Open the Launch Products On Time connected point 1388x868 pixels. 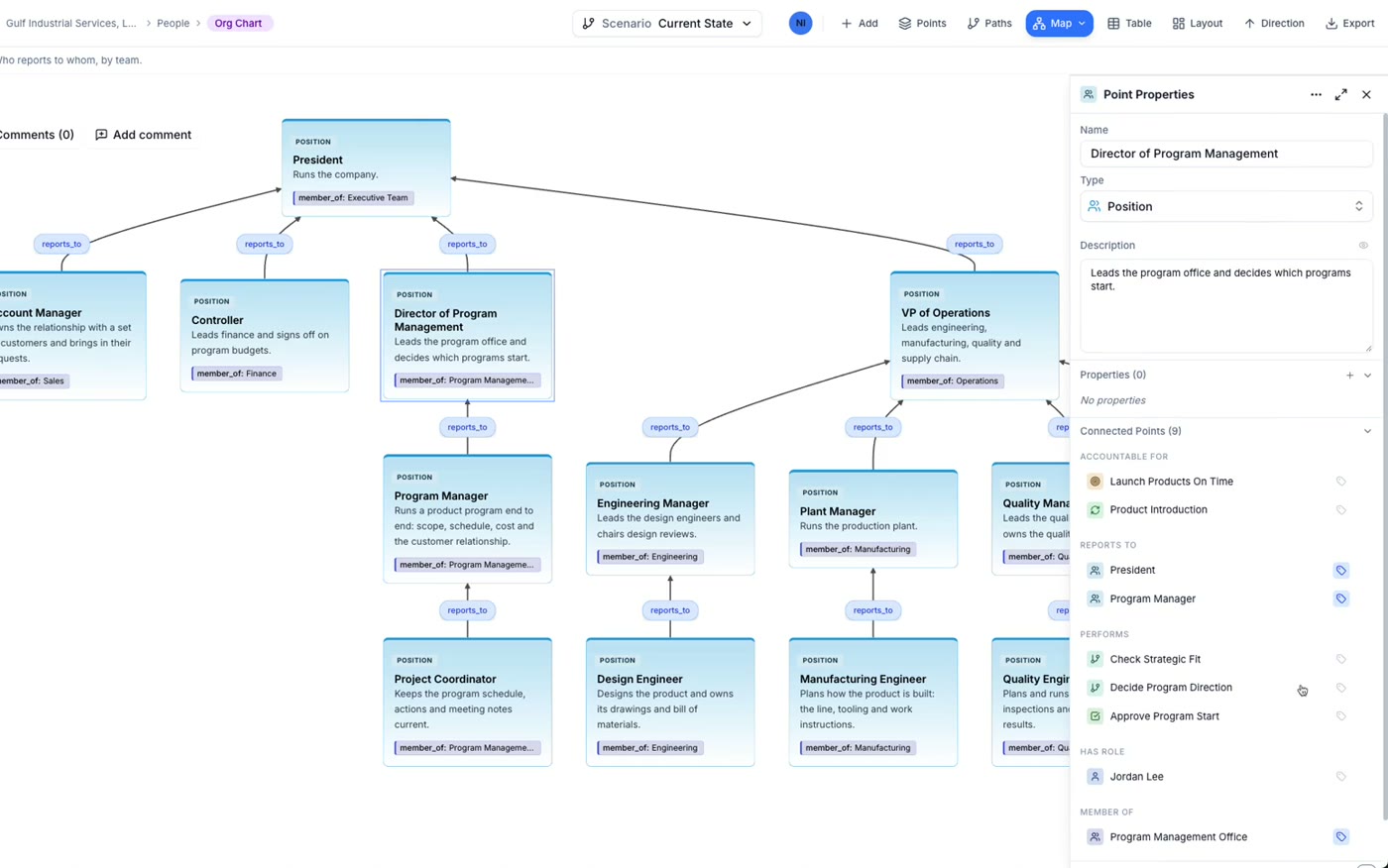pos(1171,482)
